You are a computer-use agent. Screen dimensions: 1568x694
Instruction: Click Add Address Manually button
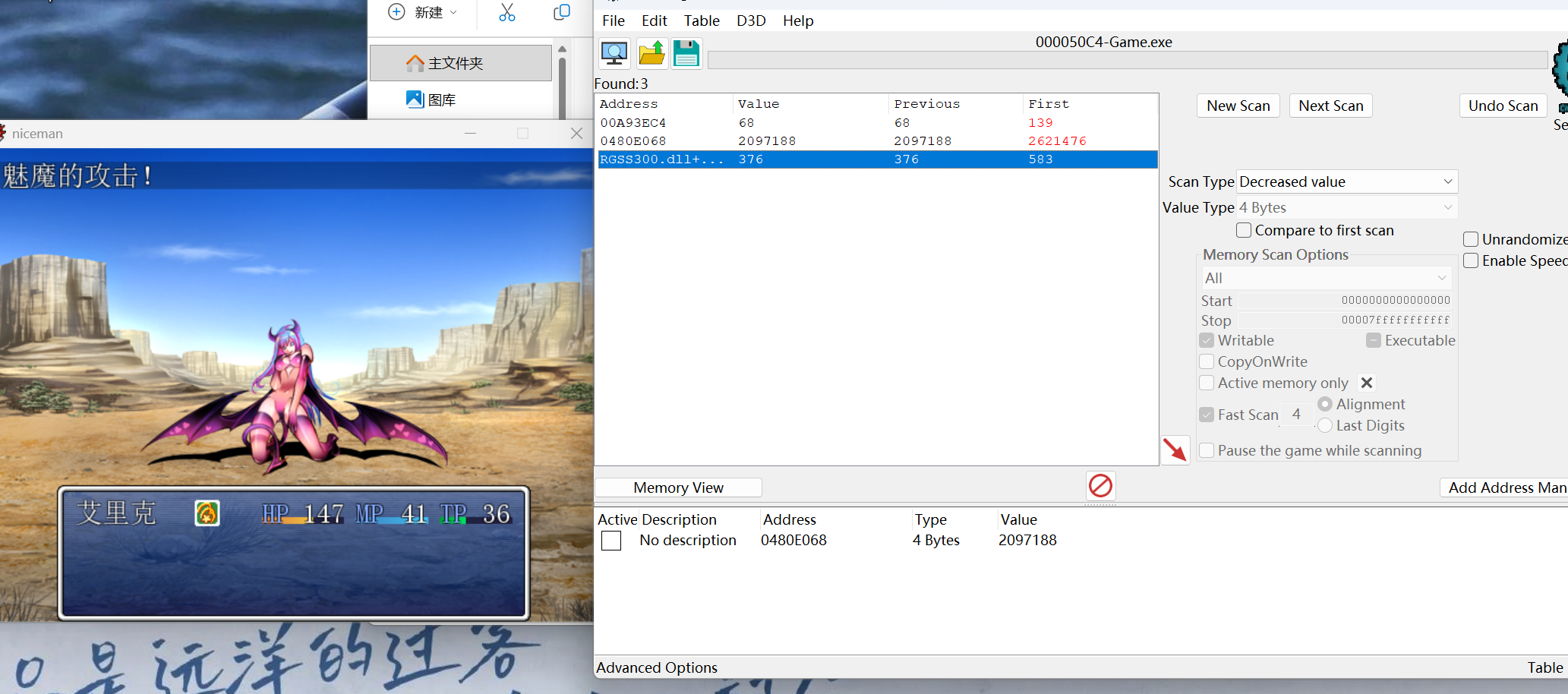coord(1505,487)
